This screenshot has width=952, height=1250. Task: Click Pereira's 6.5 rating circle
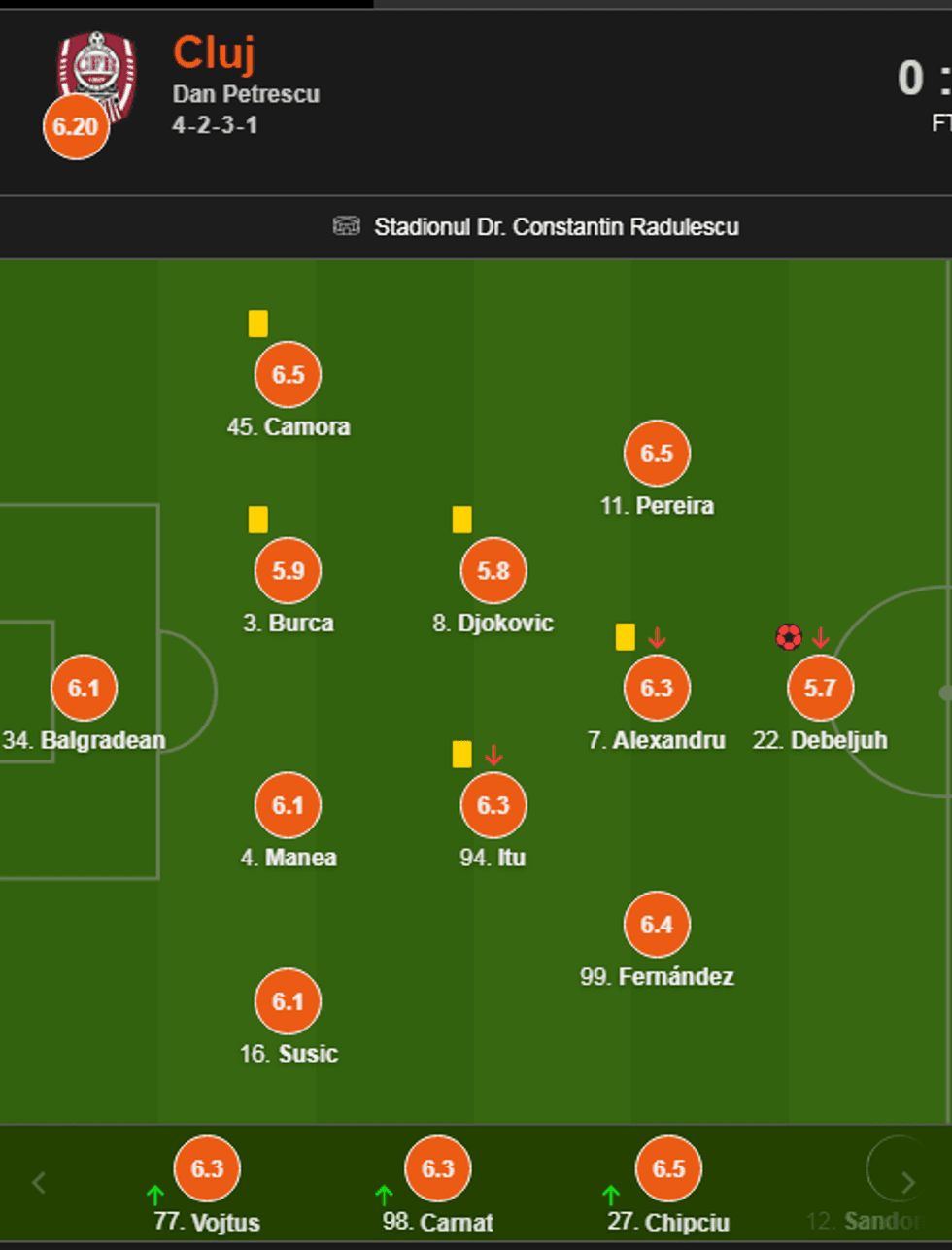[x=657, y=454]
